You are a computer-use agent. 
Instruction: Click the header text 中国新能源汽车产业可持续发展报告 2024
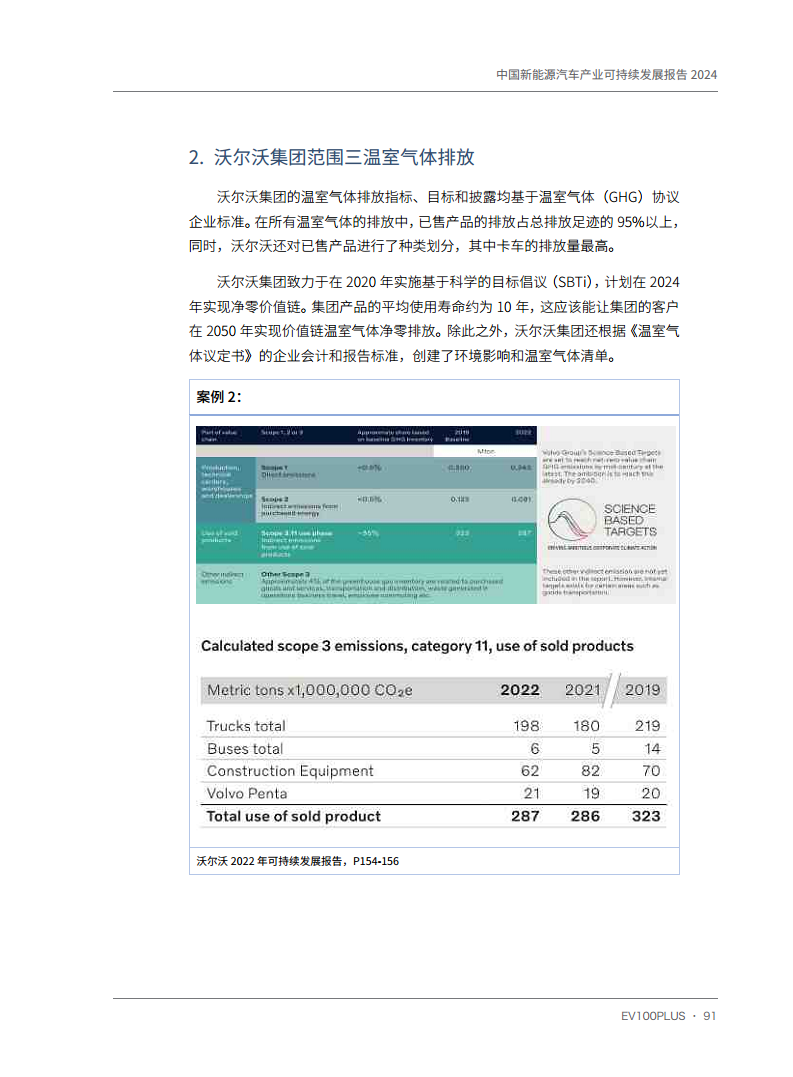[606, 75]
